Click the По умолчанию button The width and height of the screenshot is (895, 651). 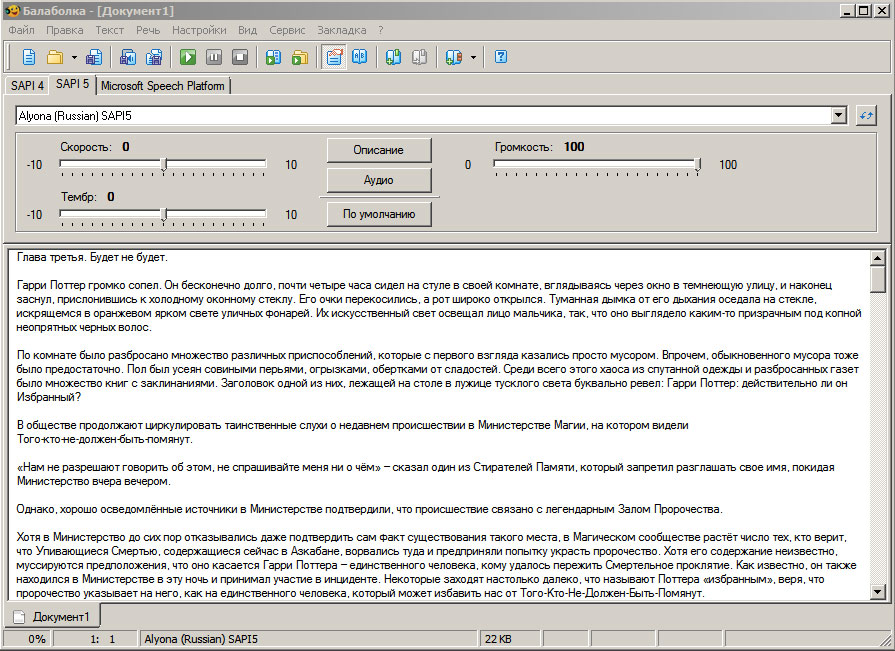point(379,215)
